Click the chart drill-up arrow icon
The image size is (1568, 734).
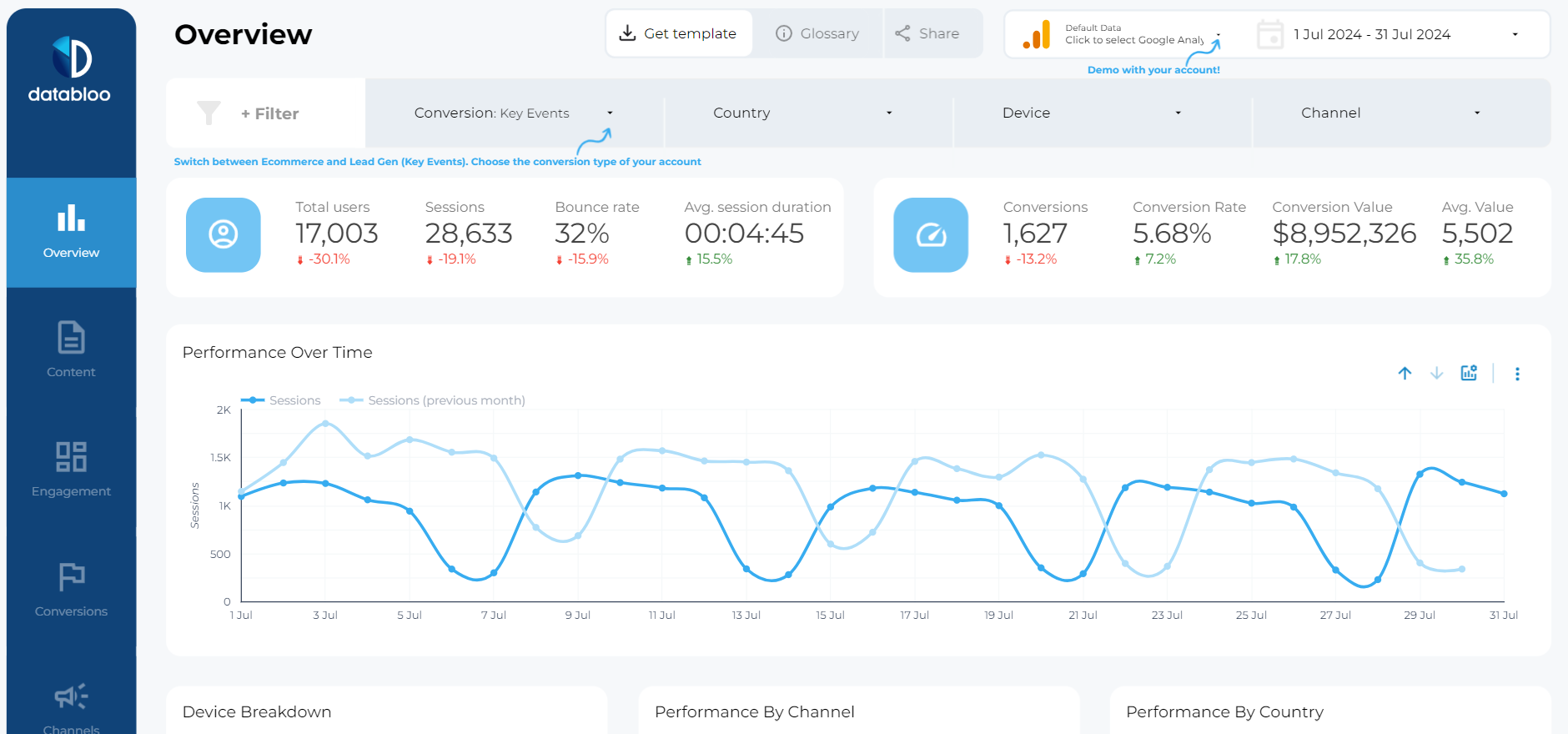tap(1405, 373)
